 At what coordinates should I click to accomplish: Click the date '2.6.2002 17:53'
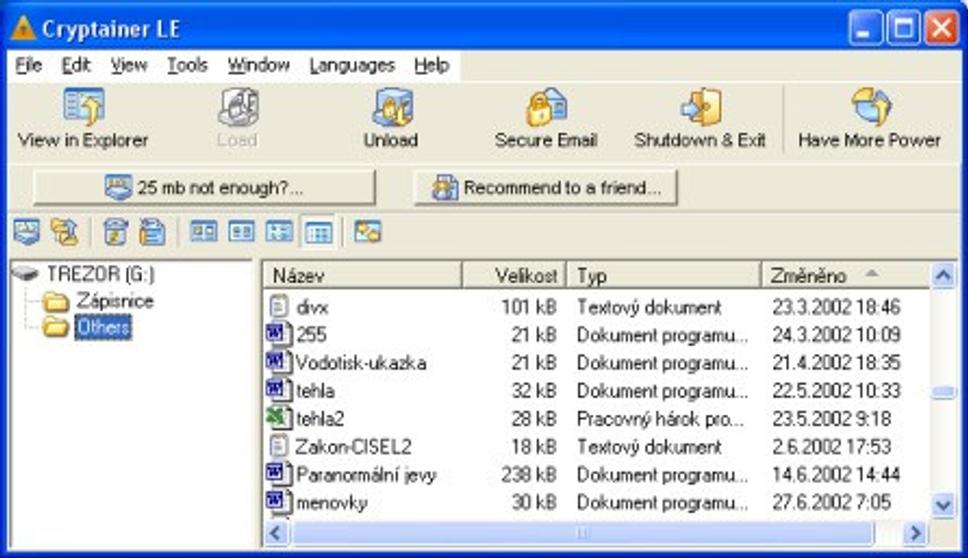(831, 446)
